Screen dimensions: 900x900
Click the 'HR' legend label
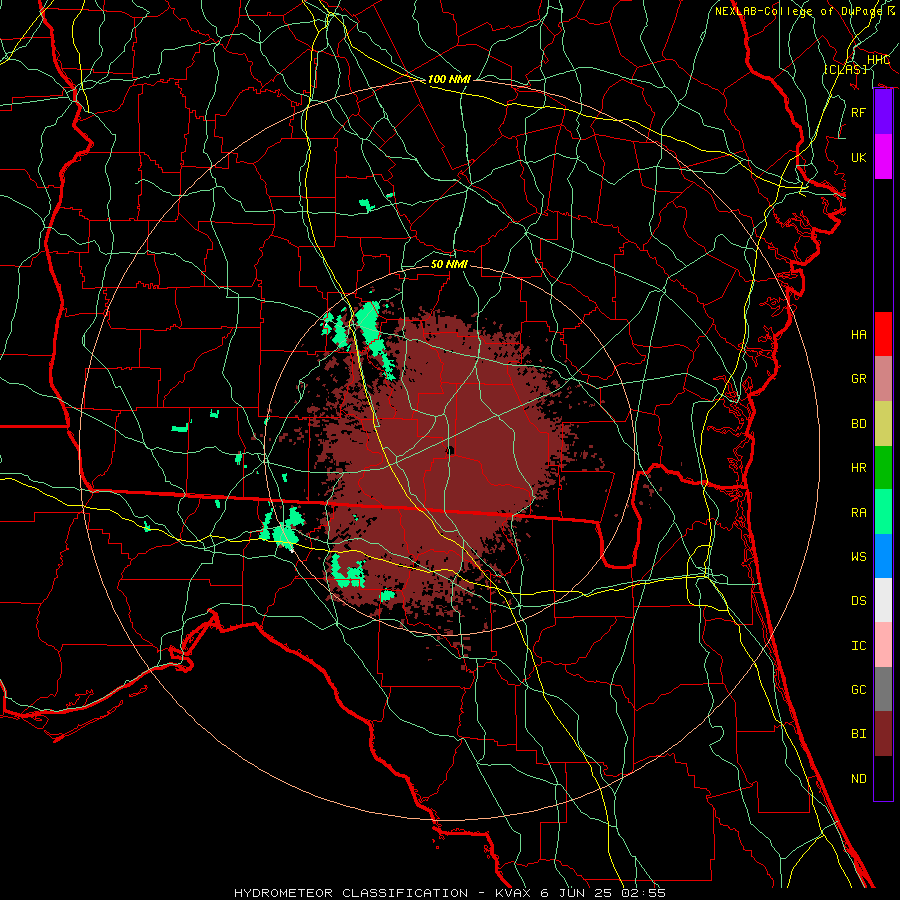[858, 468]
